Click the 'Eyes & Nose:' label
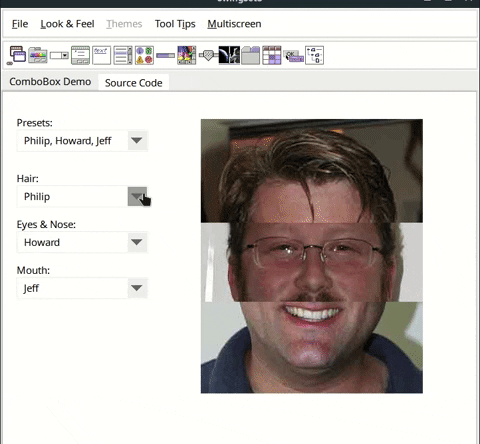The height and width of the screenshot is (444, 480). [x=46, y=225]
